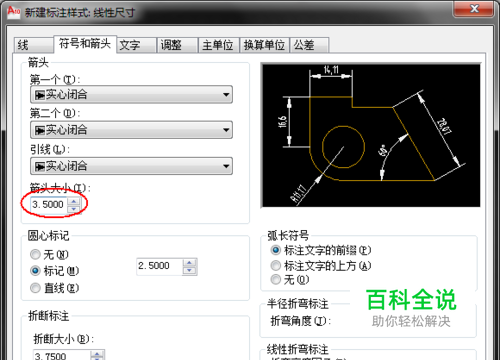Open the 换算单位 tab
The image size is (500, 360).
(x=265, y=45)
